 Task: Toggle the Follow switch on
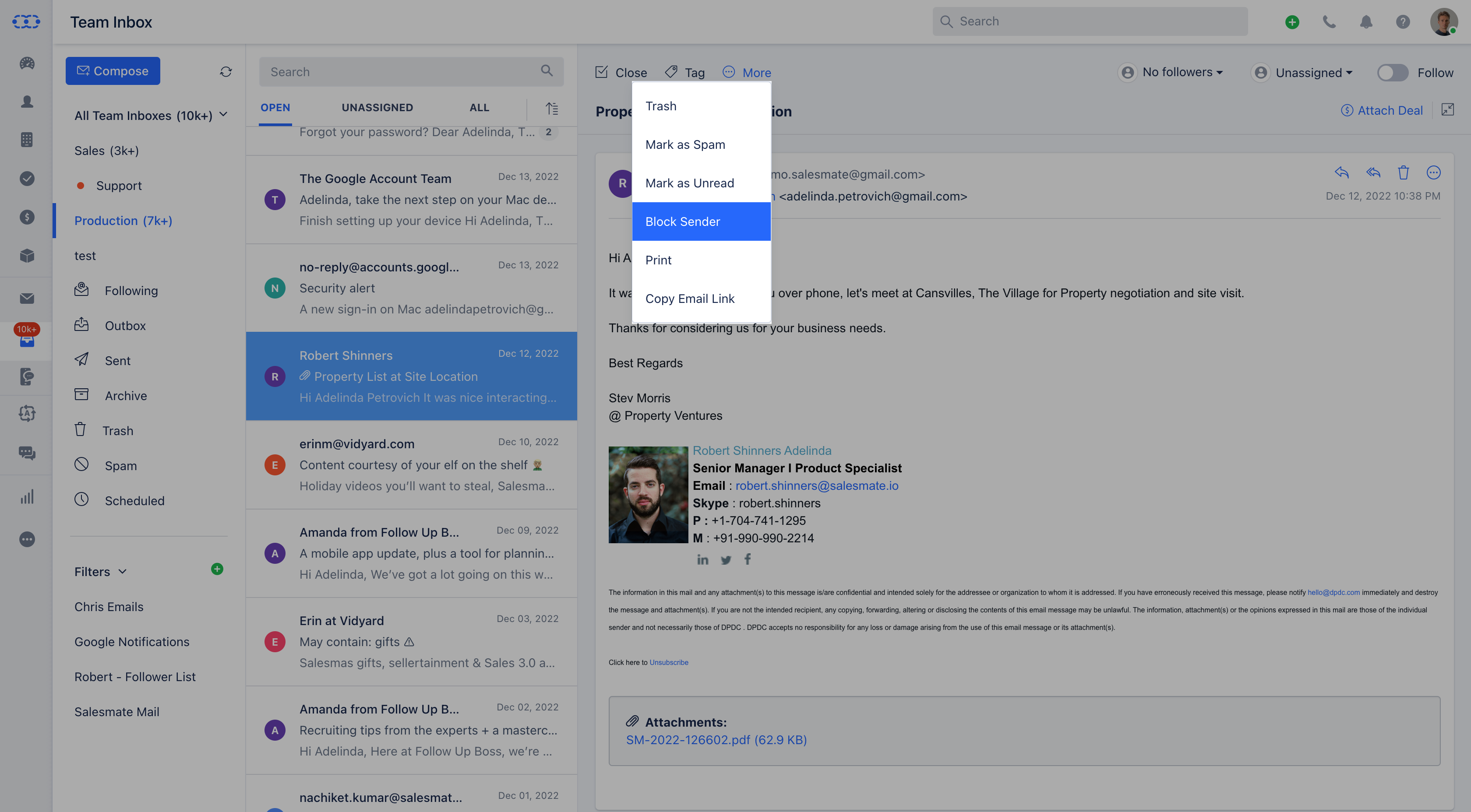[x=1392, y=73]
